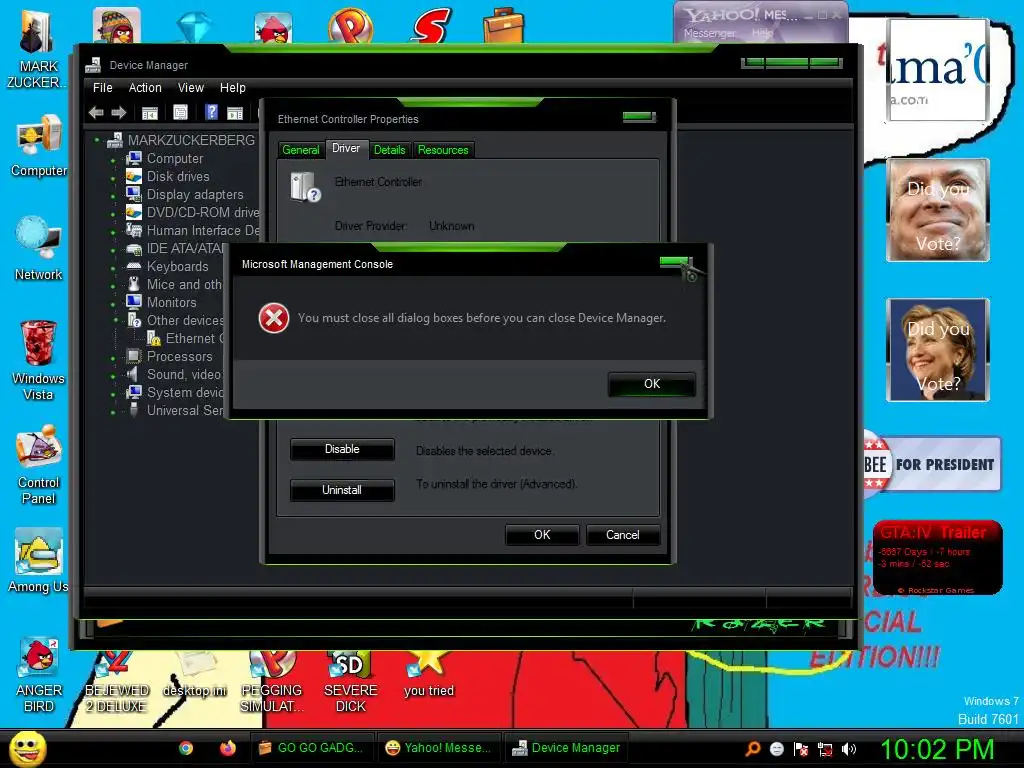Select the Windows Vista recycle bin icon
This screenshot has height=768, width=1024.
click(x=38, y=360)
